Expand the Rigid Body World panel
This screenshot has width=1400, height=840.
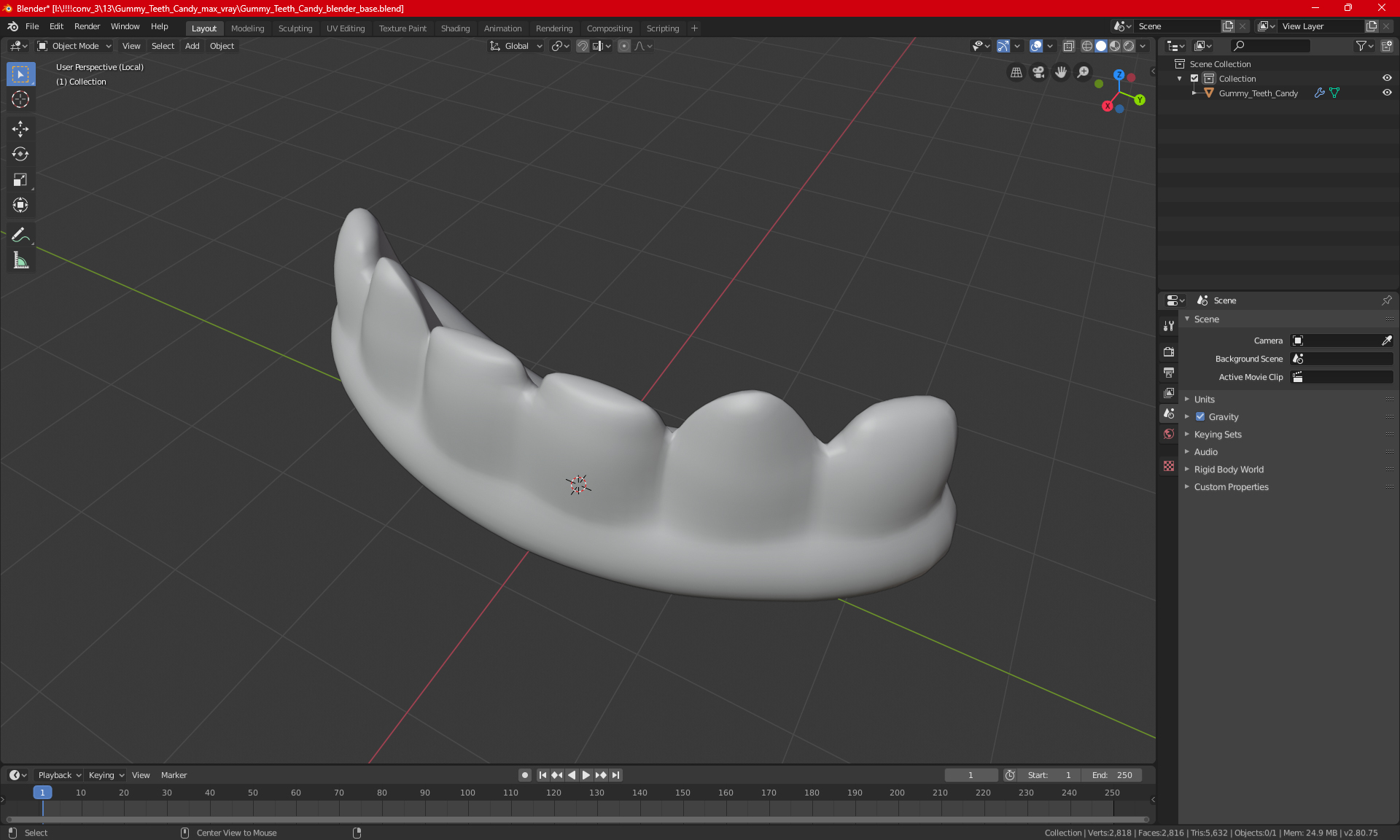pos(1229,470)
